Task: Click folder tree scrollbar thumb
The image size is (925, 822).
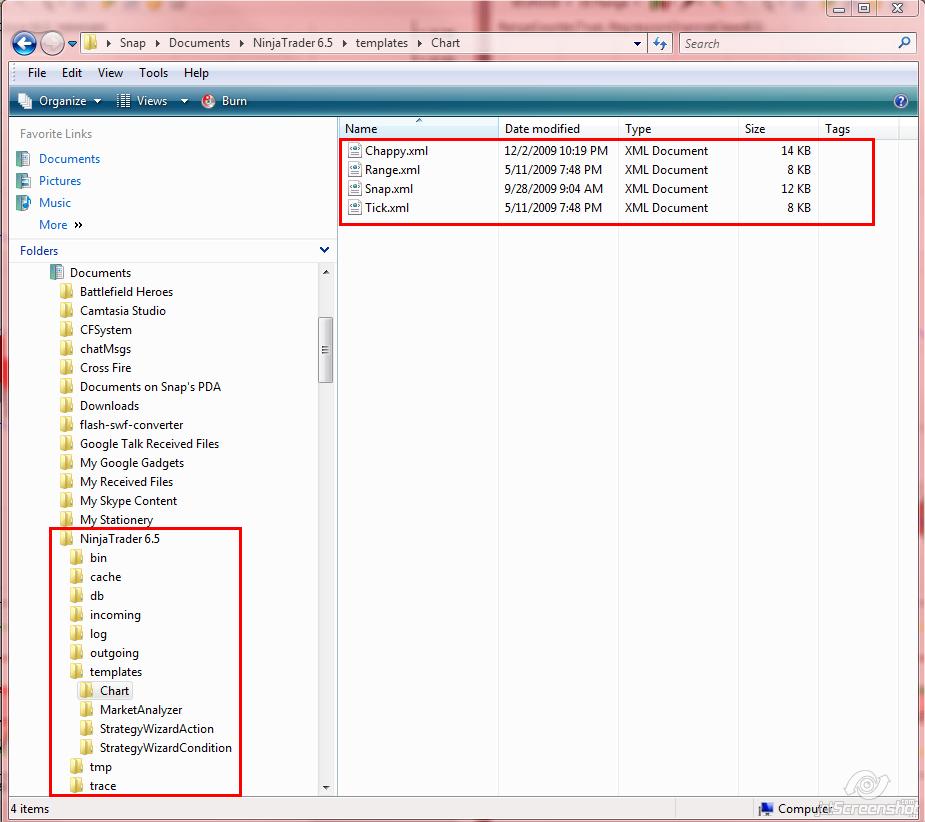Action: click(325, 350)
